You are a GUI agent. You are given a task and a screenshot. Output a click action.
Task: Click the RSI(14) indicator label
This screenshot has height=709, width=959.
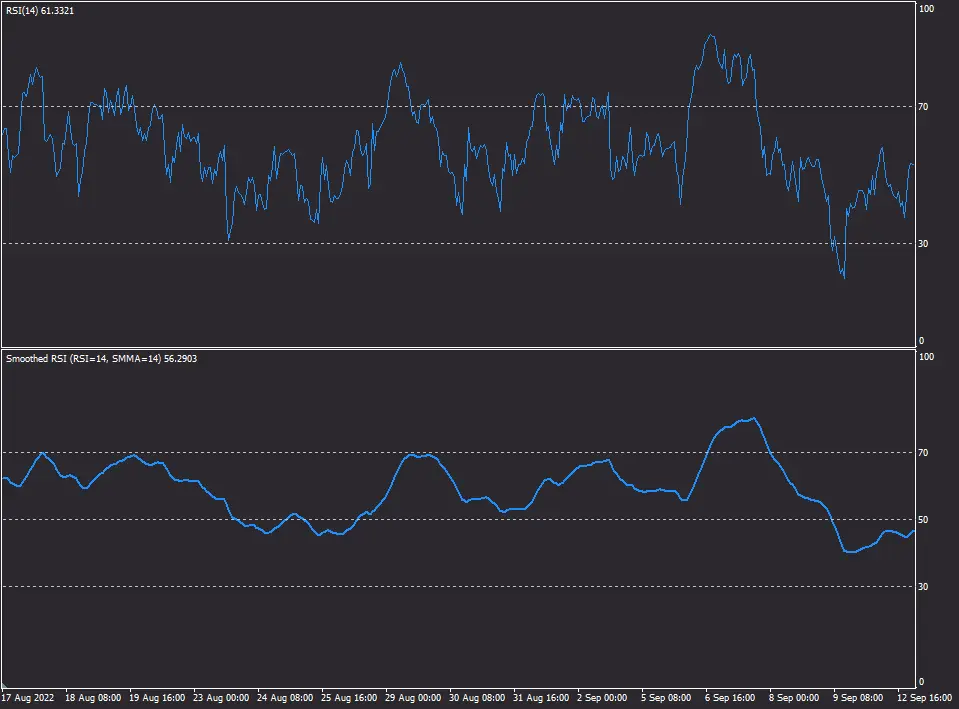coord(40,10)
